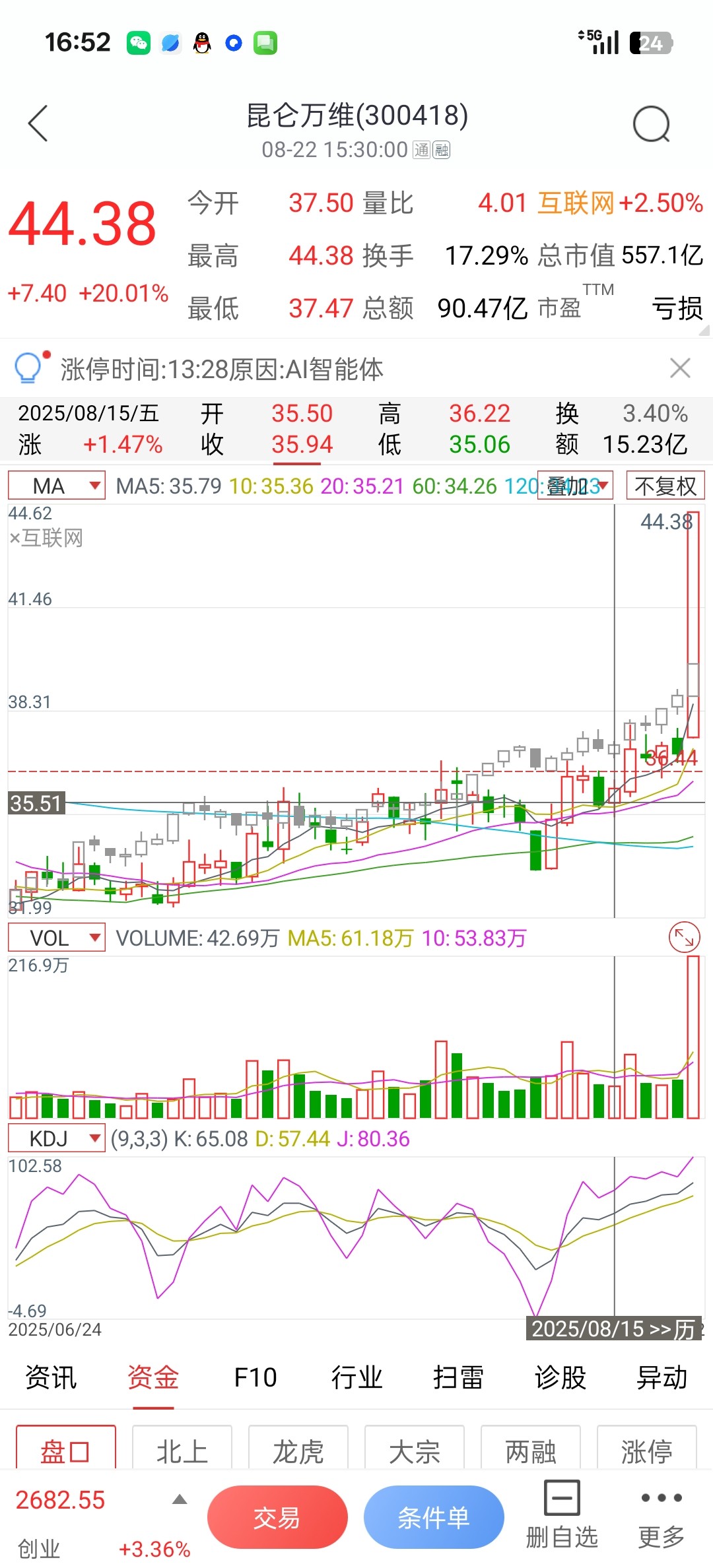Select the 盘口 sub-tab
The image size is (713, 1568).
(66, 1448)
